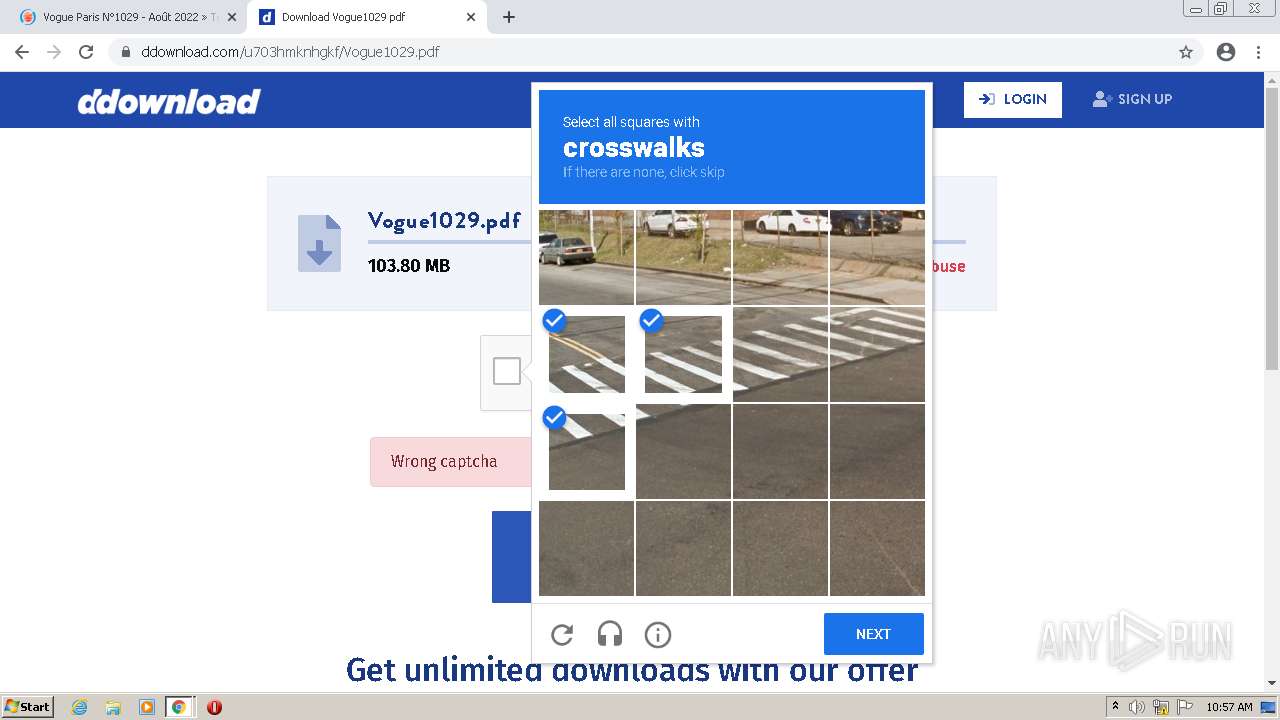Go forward in browser history

(54, 52)
